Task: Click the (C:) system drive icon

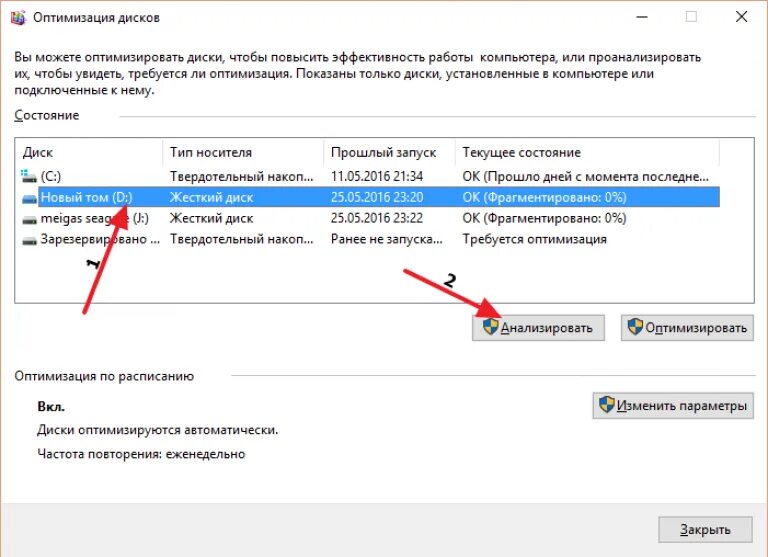Action: 29,176
